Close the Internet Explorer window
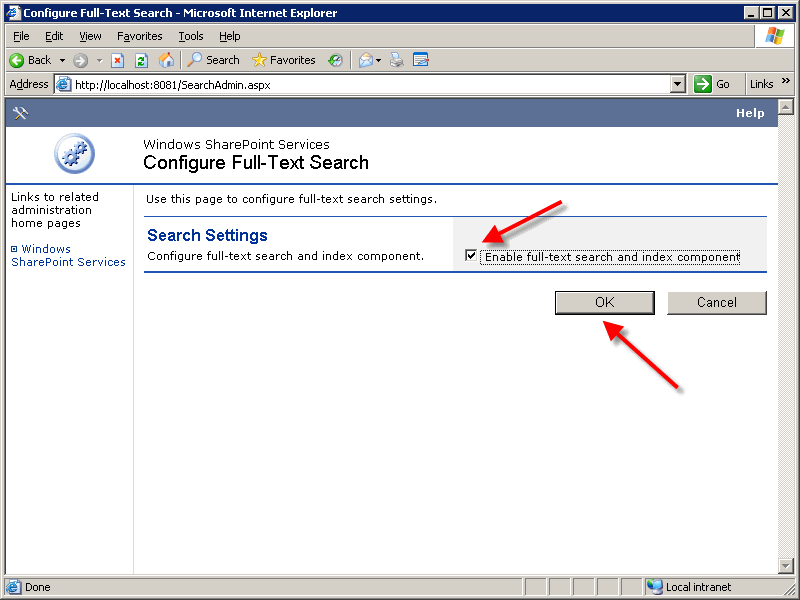 [784, 13]
